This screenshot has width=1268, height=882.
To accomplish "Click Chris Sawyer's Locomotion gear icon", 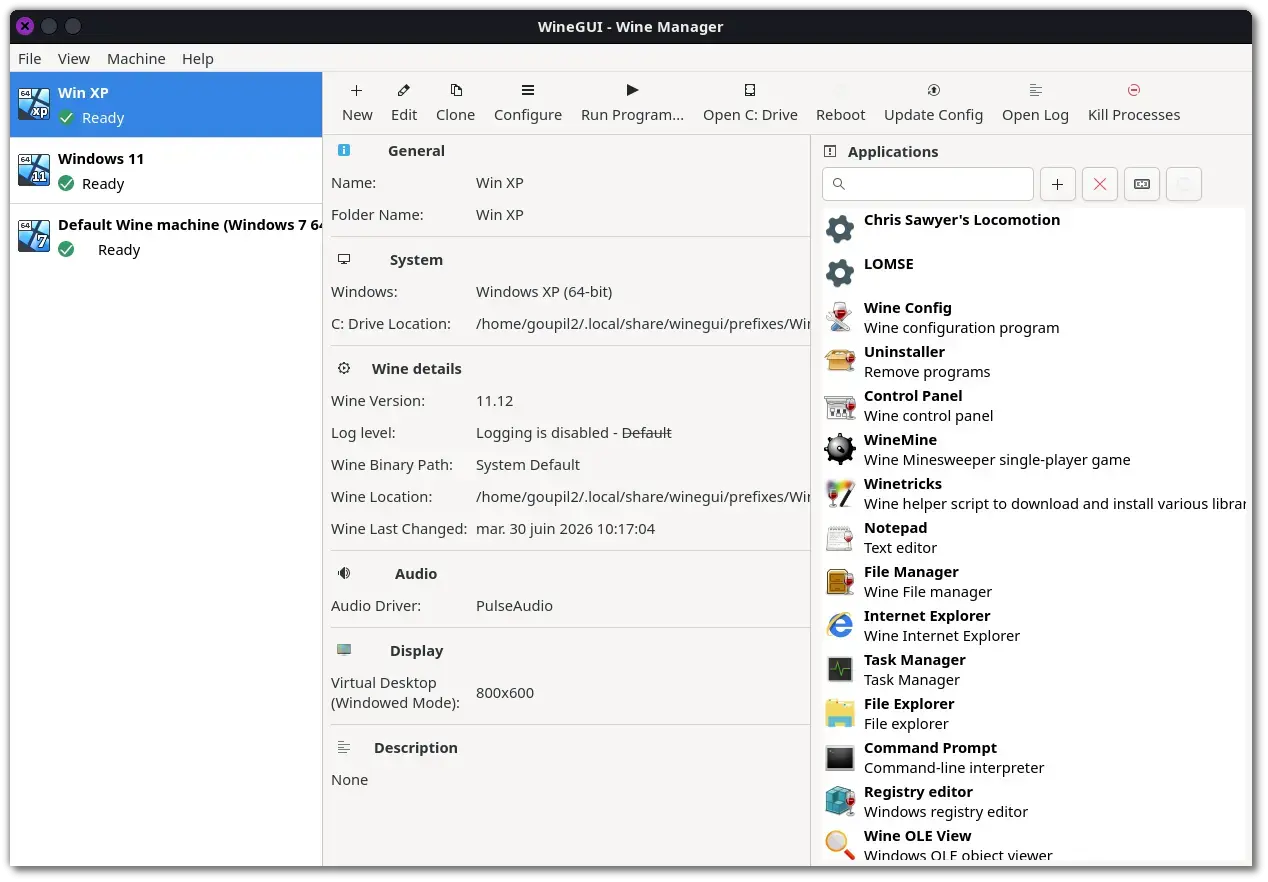I will tap(840, 229).
